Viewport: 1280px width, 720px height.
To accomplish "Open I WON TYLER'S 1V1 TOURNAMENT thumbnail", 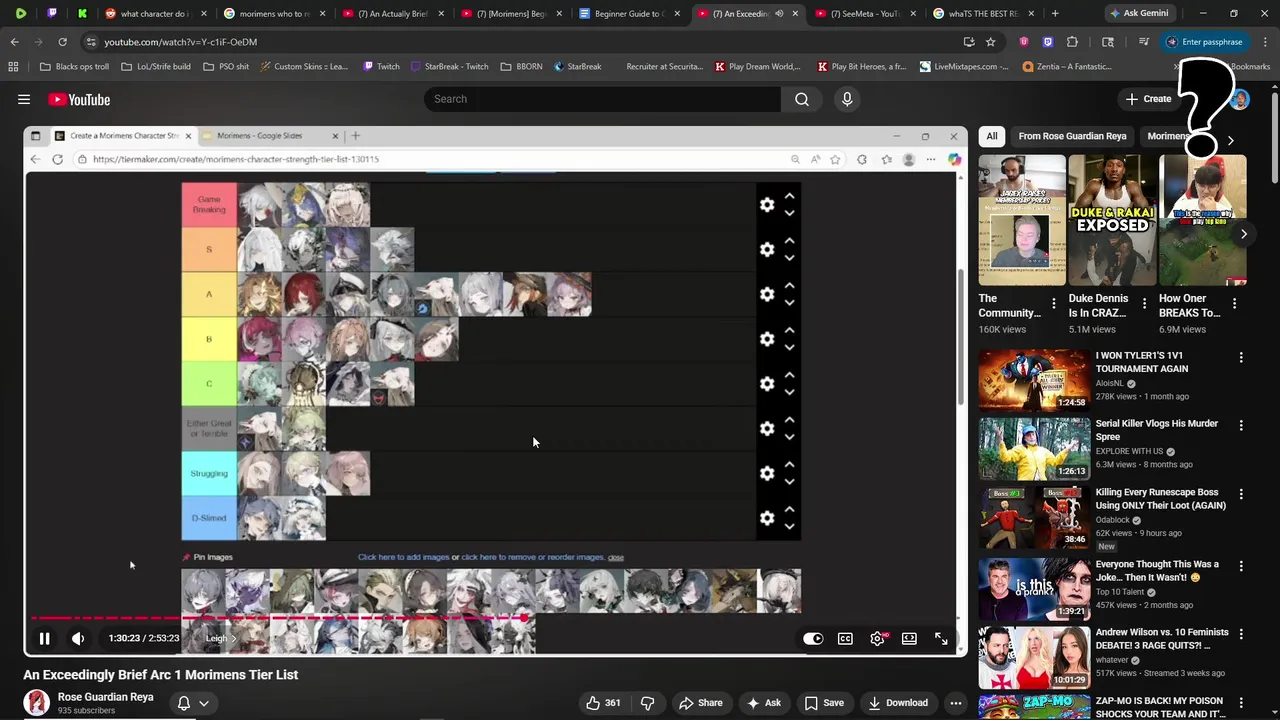I will click(x=1034, y=380).
